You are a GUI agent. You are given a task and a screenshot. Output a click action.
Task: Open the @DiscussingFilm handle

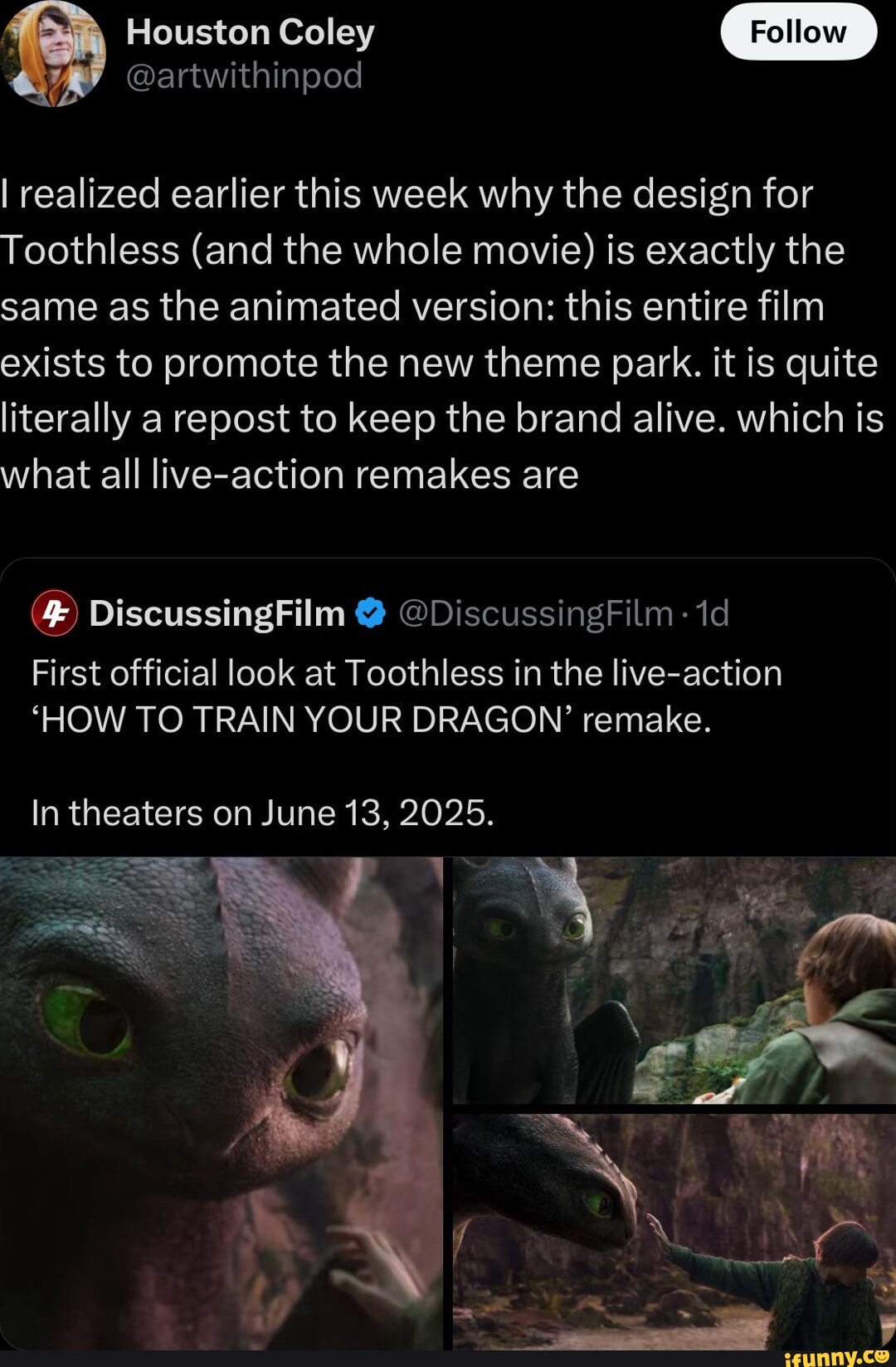tap(535, 613)
